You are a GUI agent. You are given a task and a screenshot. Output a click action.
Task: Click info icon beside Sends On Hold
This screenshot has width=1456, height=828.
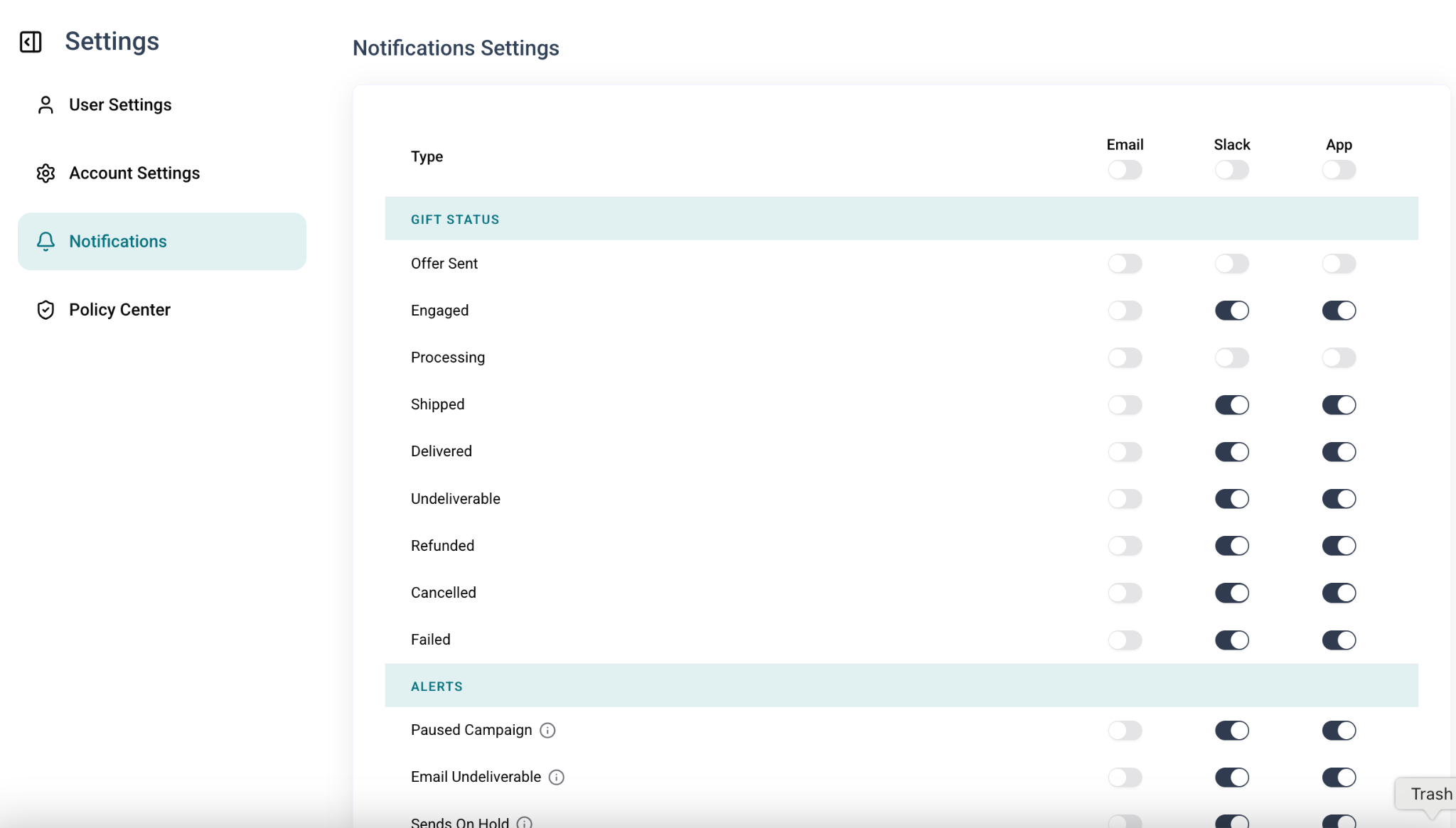525,822
